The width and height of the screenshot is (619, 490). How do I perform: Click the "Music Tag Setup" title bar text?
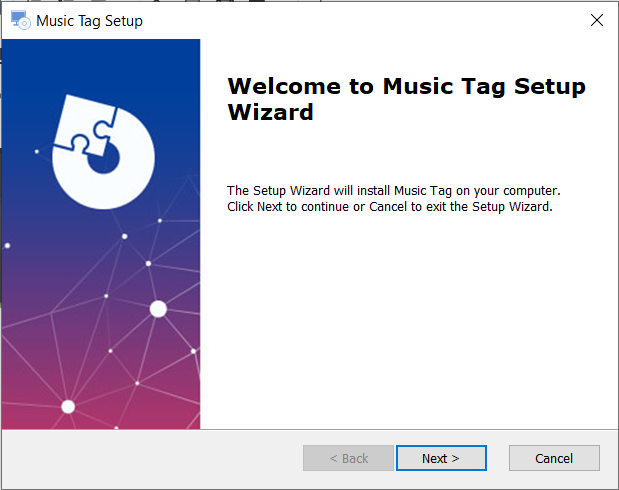[x=89, y=21]
